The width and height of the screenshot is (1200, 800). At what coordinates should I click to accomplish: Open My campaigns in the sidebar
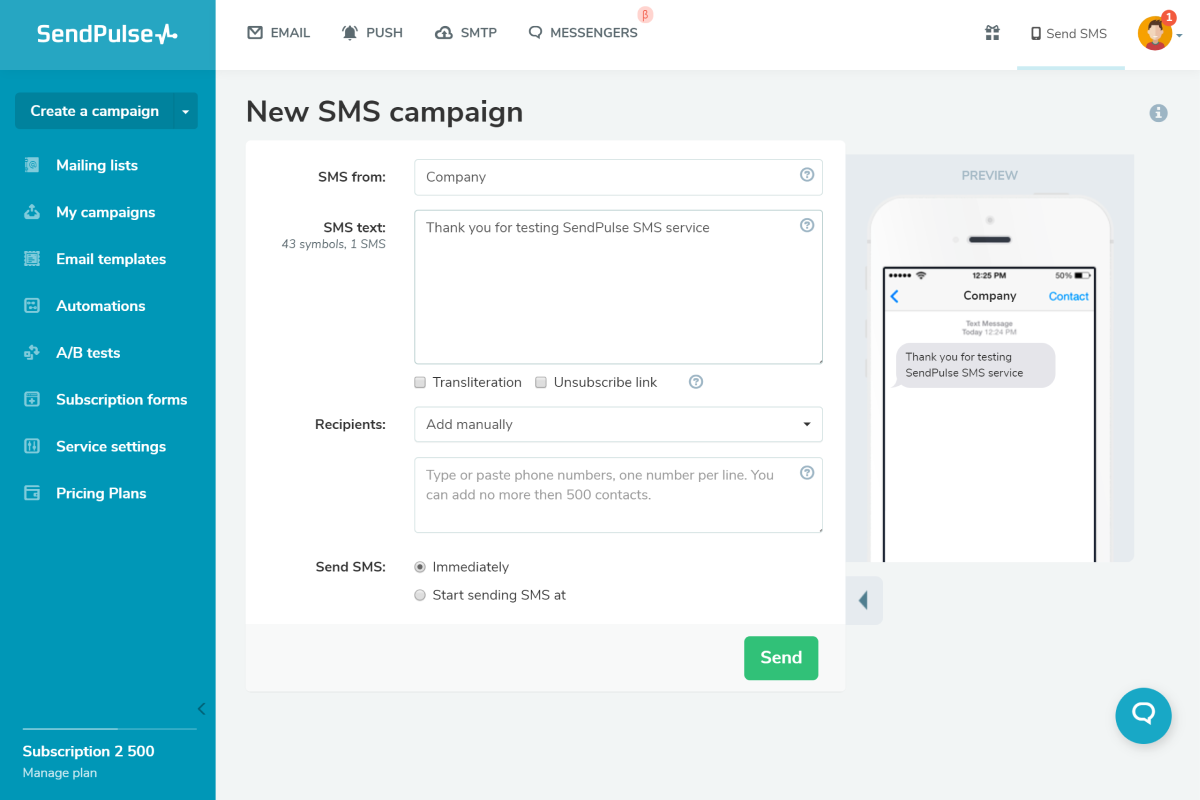pos(107,212)
